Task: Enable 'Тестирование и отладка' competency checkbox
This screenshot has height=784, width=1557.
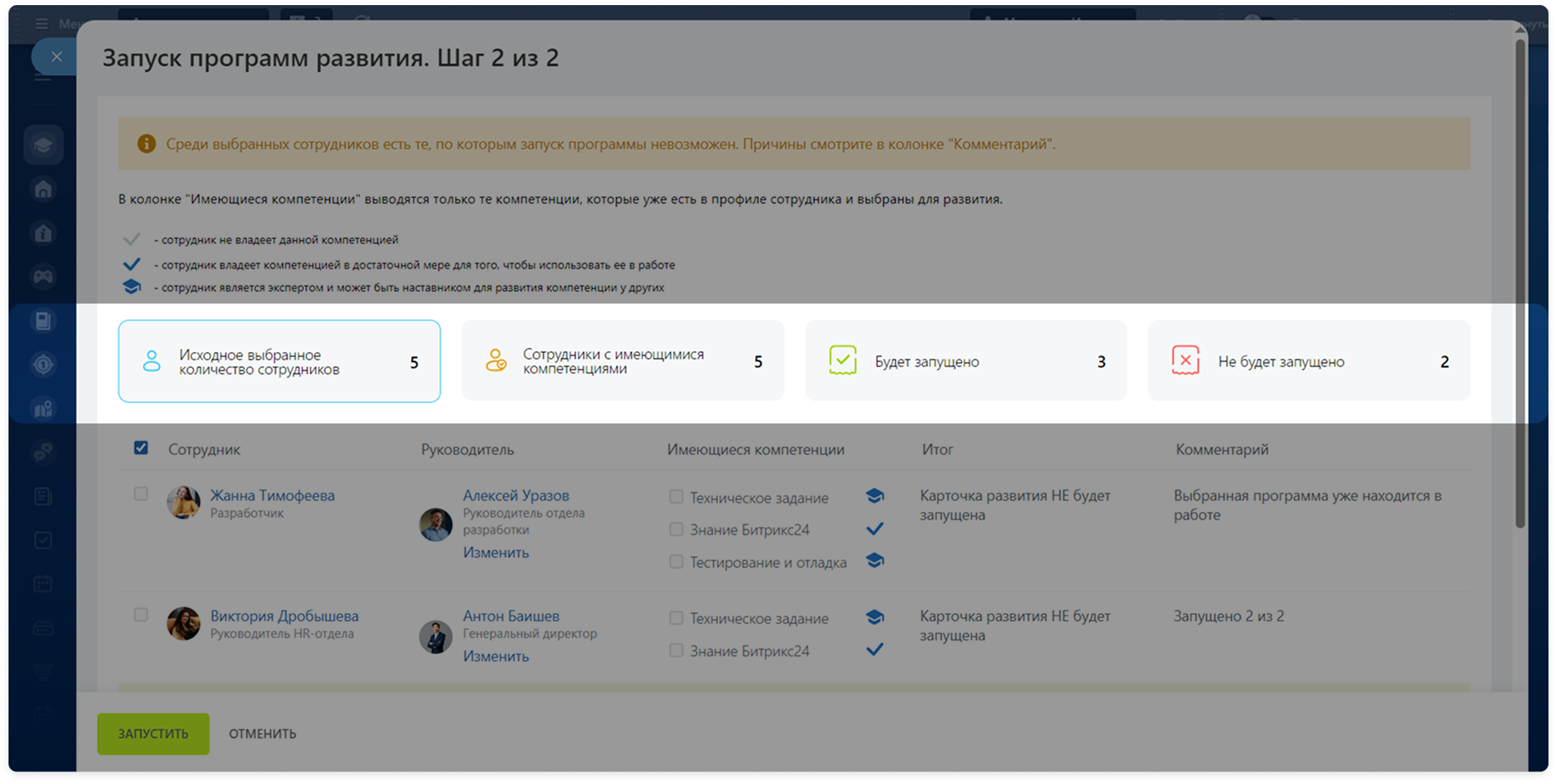Action: (676, 562)
